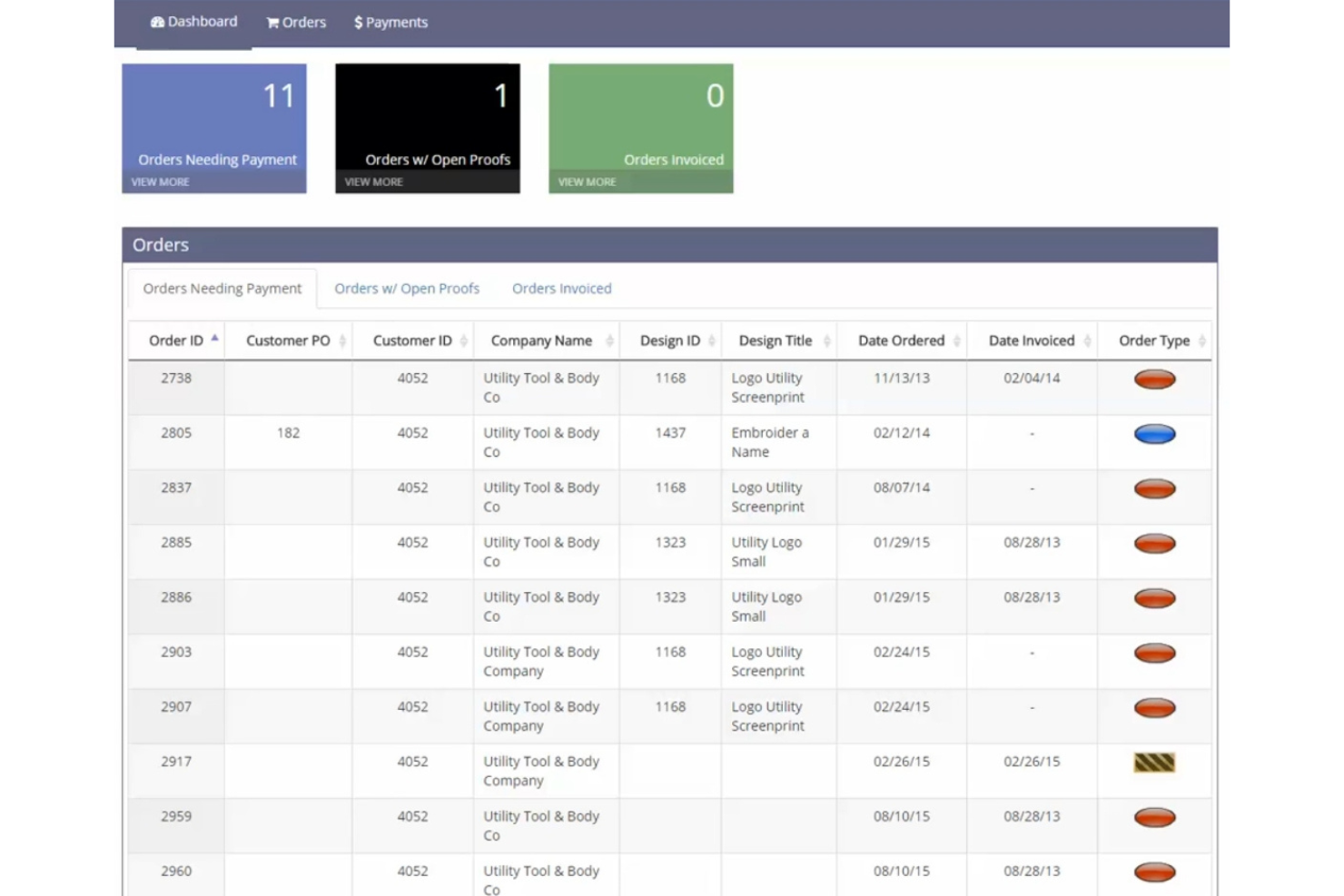Switch to the Orders Invoiced tab
This screenshot has height=896, width=1344.
562,289
